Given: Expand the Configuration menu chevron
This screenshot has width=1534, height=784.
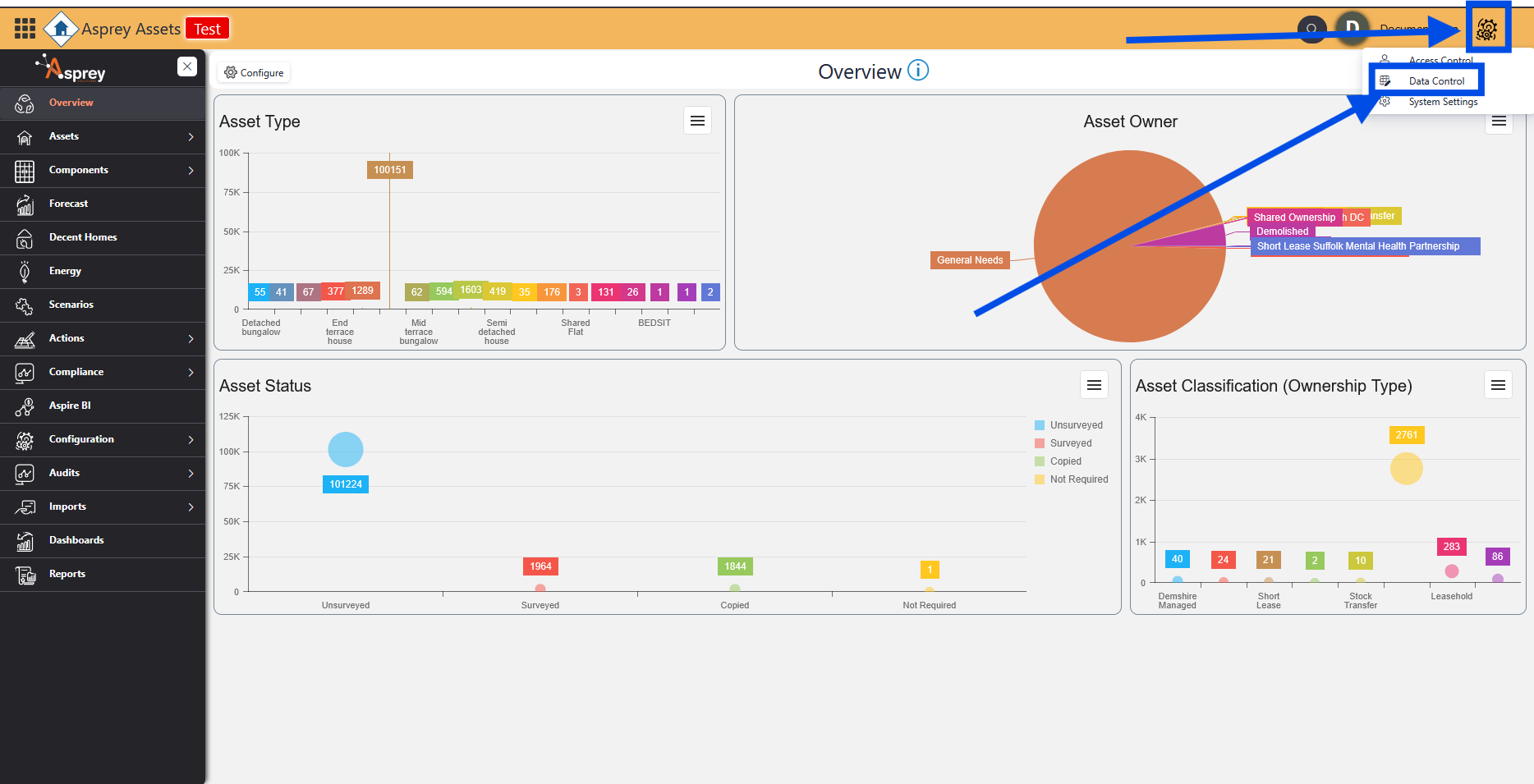Looking at the screenshot, I should (191, 440).
